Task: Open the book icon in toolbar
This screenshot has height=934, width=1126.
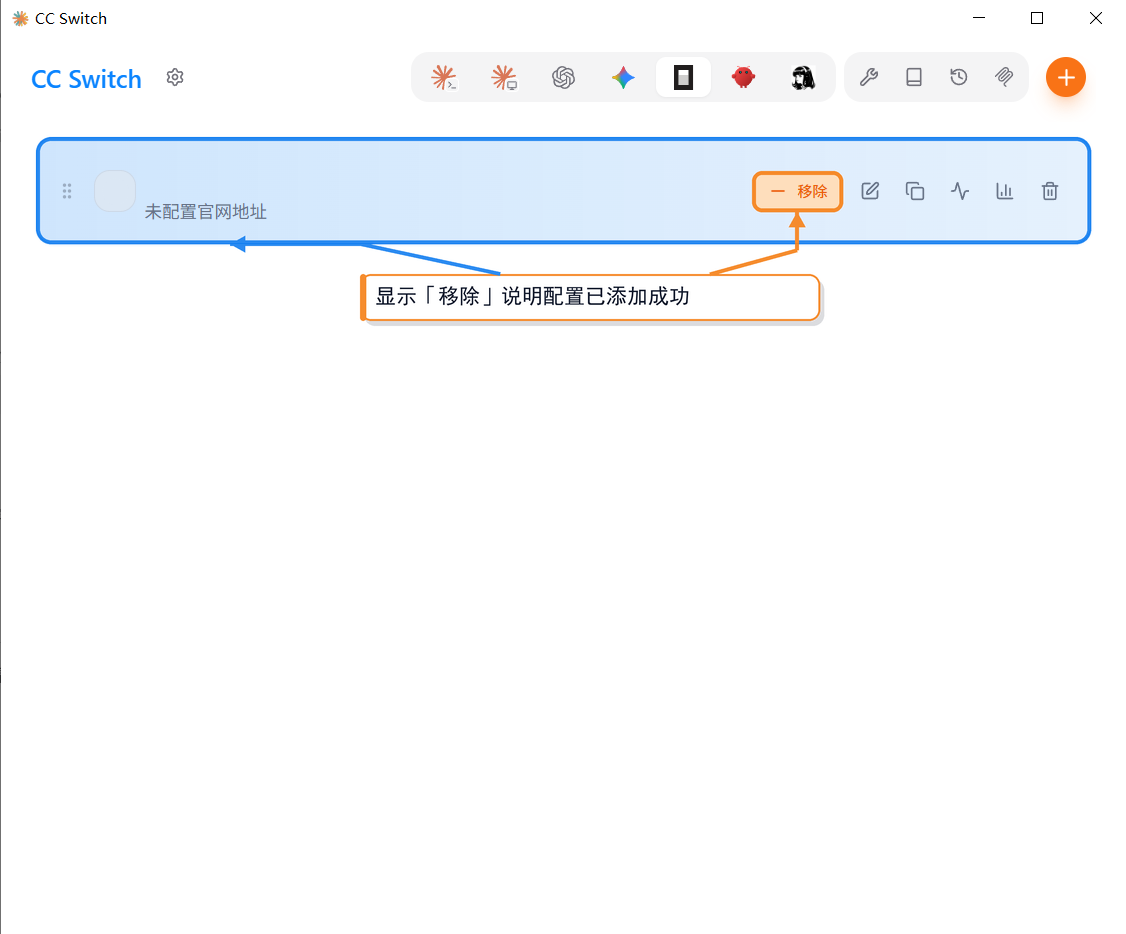Action: (914, 77)
